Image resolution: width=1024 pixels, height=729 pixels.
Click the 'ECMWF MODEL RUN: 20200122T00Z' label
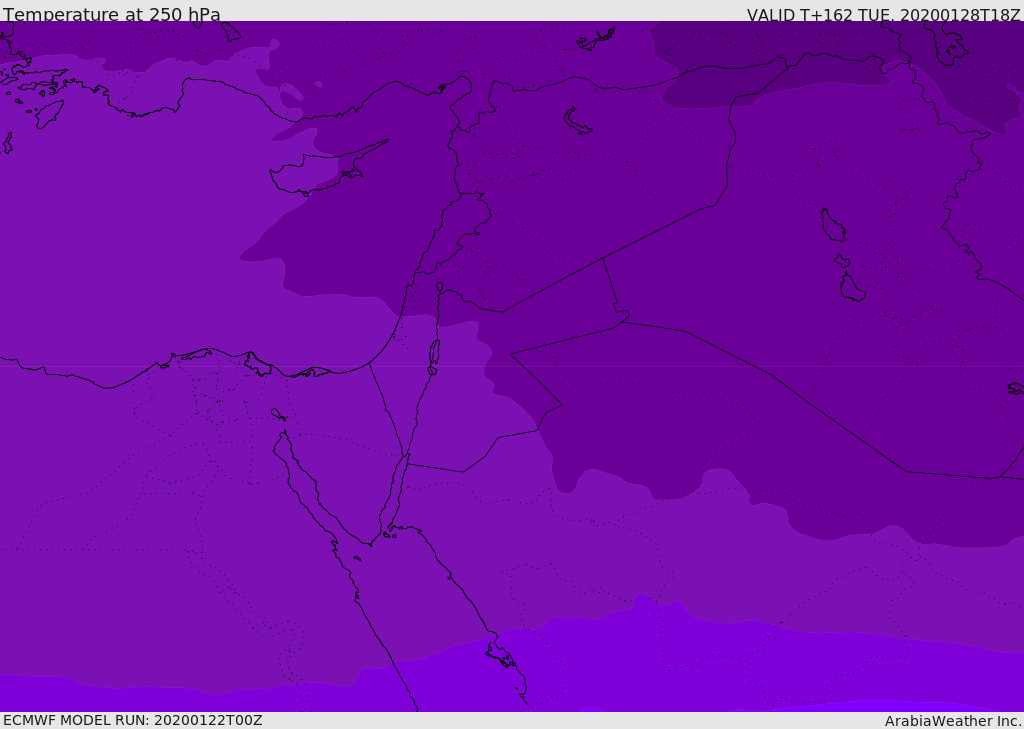(x=133, y=720)
